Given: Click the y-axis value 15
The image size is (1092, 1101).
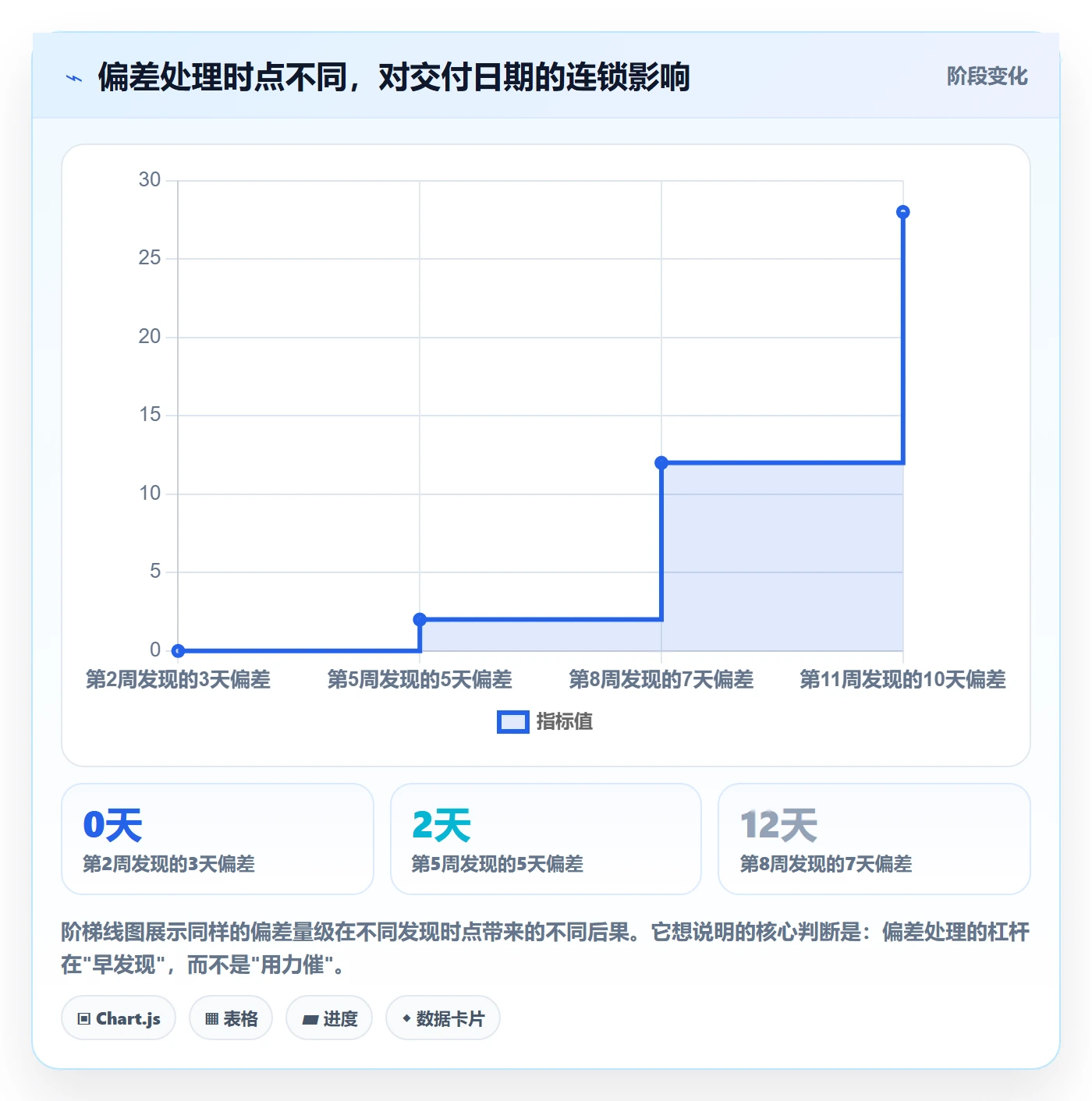Looking at the screenshot, I should pyautogui.click(x=150, y=415).
